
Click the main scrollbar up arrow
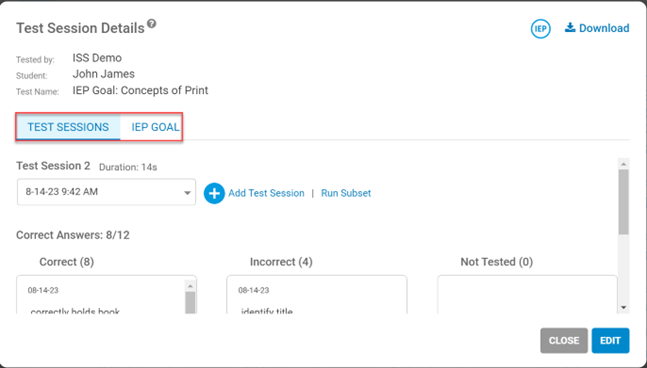[623, 164]
